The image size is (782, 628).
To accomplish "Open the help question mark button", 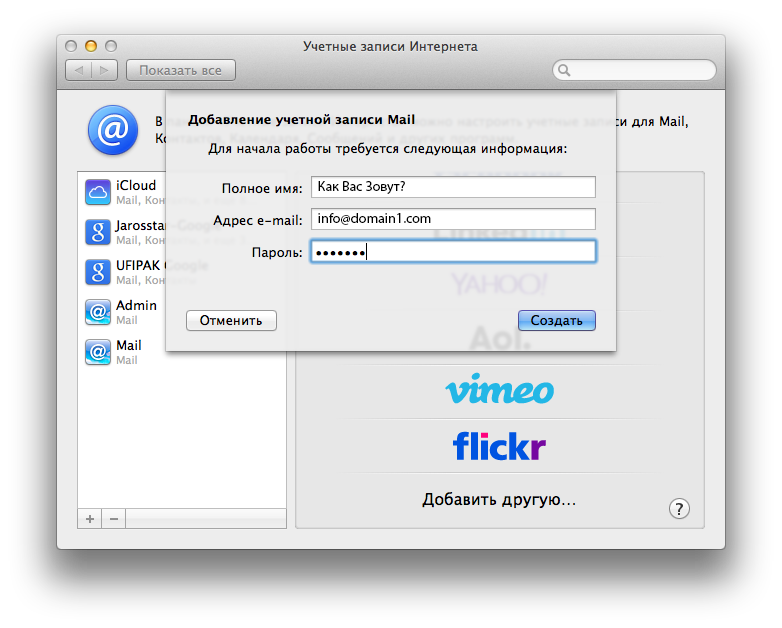I will 679,509.
